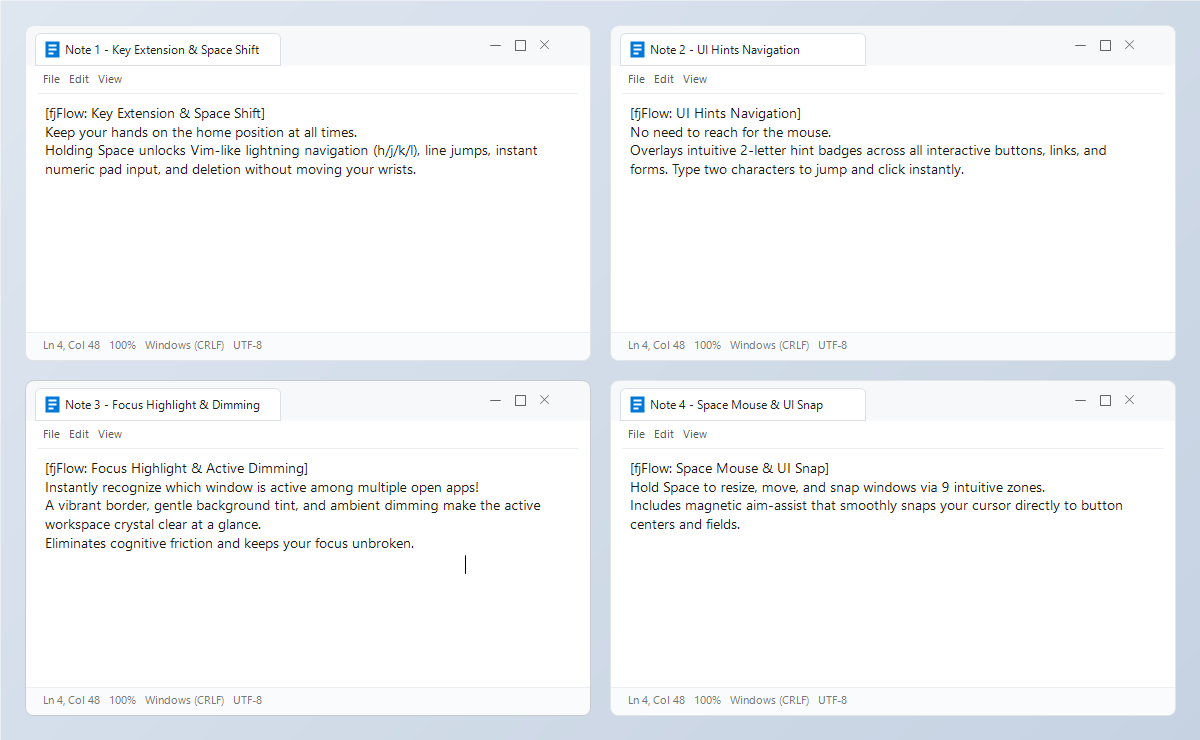Click the line Instantly recognize which window is active
The height and width of the screenshot is (740, 1200).
262,487
